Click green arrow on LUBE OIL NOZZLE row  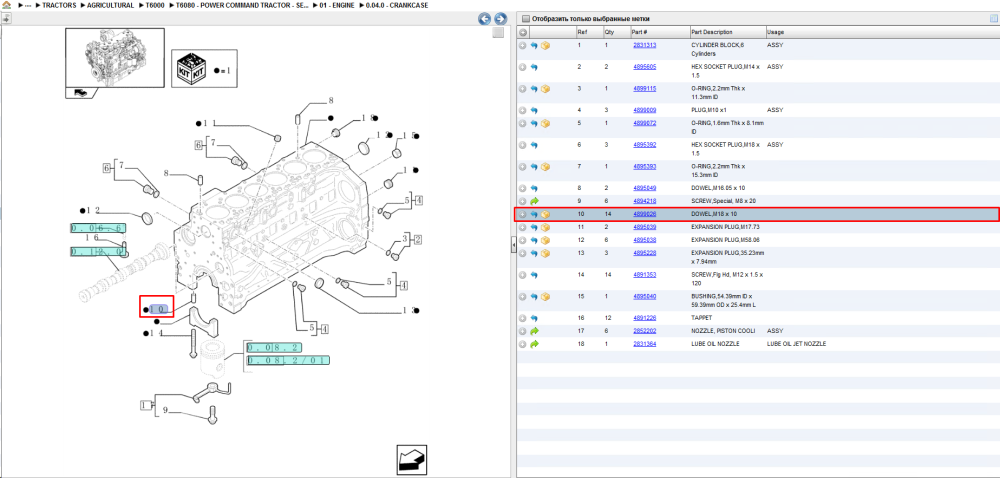(534, 344)
